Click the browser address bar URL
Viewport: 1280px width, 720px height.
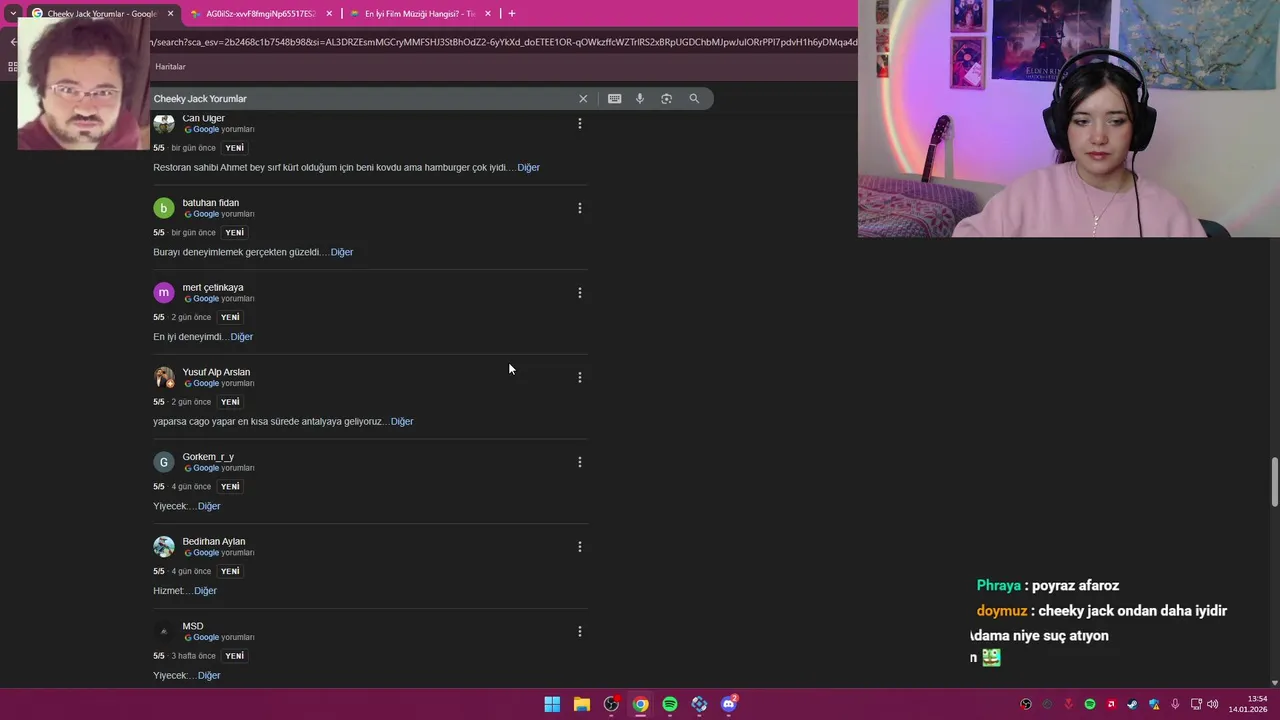[504, 42]
